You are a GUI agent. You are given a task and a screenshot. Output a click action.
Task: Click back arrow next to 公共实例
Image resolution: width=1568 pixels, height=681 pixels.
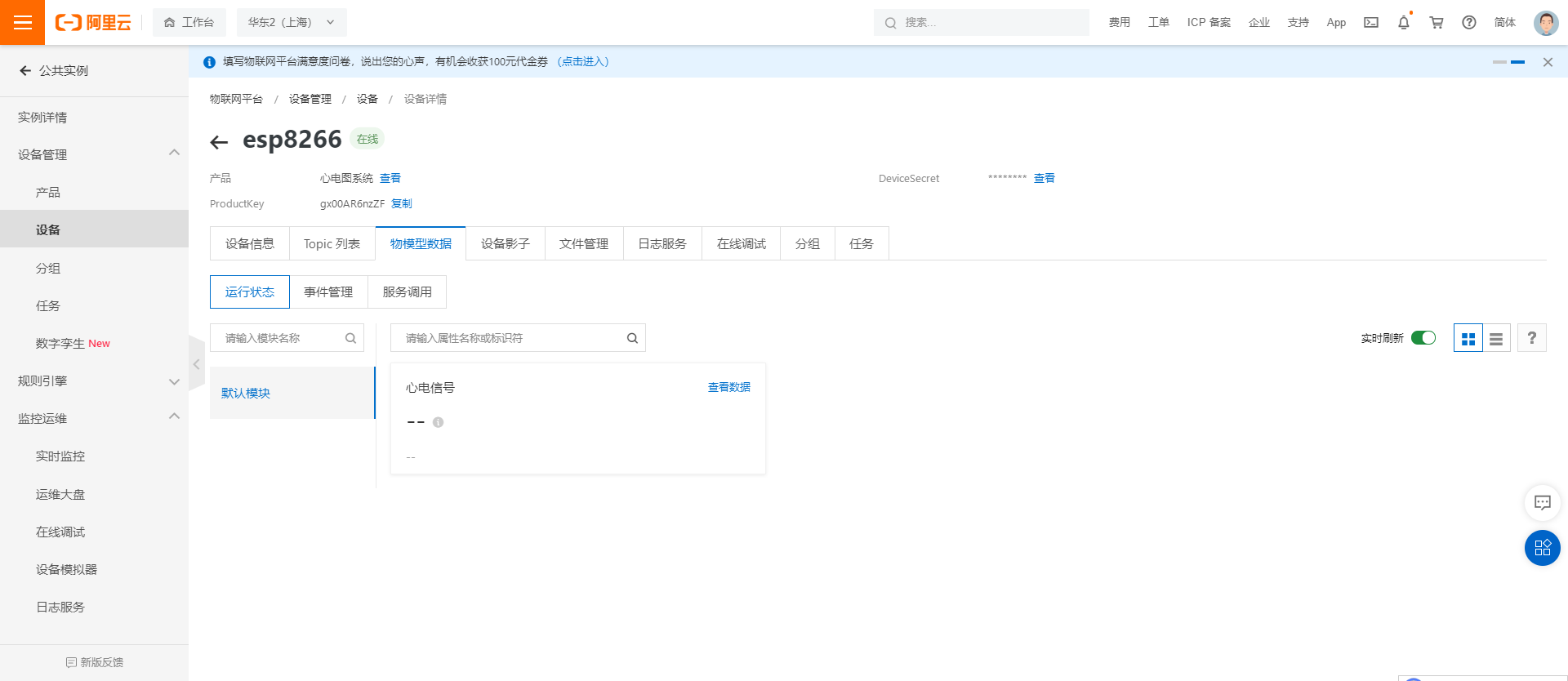tap(25, 71)
